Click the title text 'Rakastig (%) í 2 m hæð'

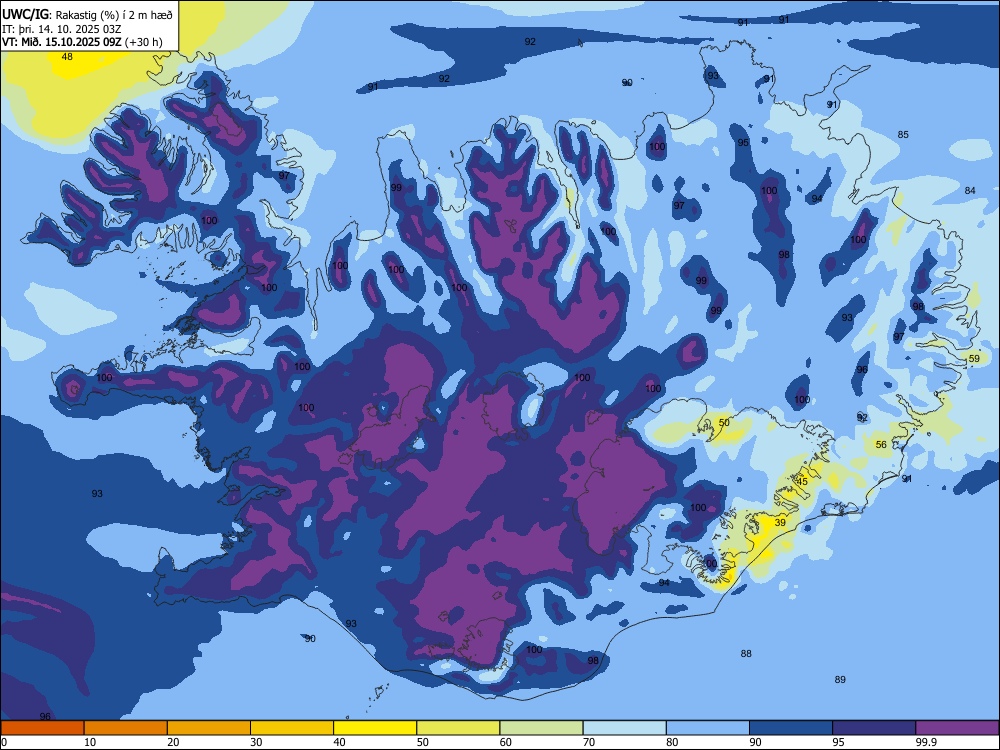(114, 15)
